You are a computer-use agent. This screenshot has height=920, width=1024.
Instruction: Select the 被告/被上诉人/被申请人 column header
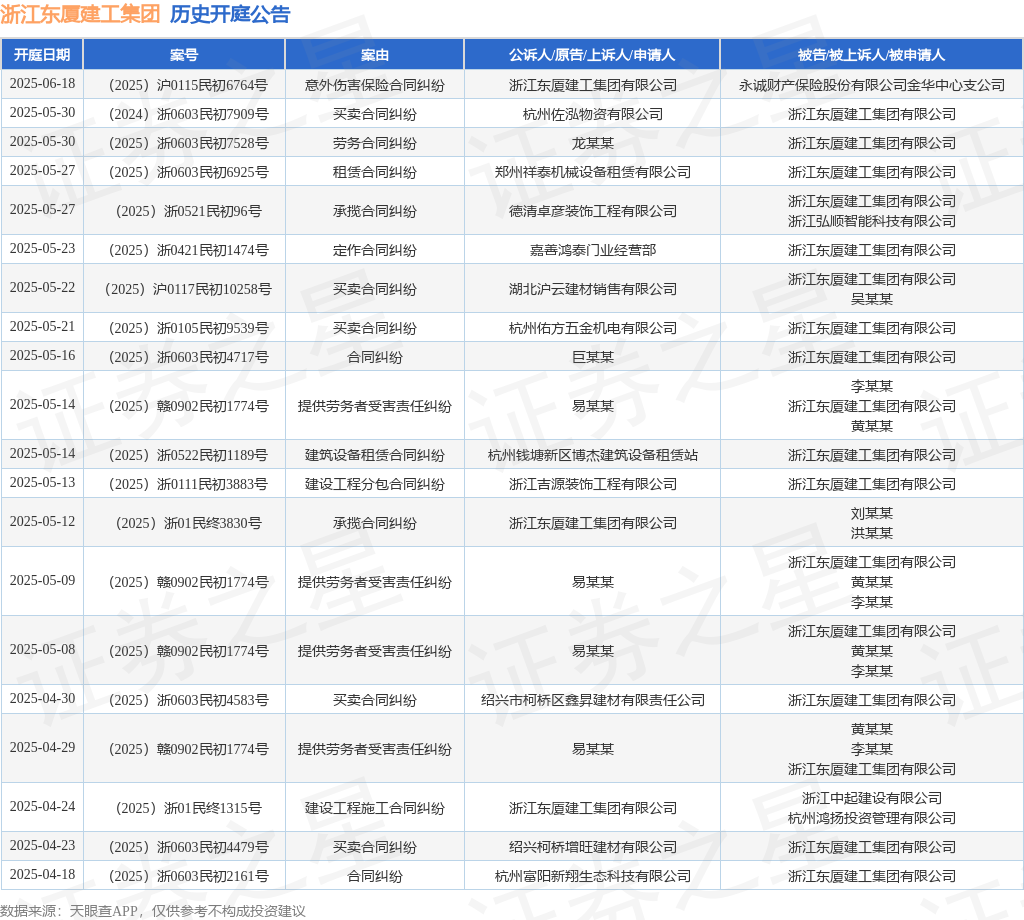(x=871, y=55)
